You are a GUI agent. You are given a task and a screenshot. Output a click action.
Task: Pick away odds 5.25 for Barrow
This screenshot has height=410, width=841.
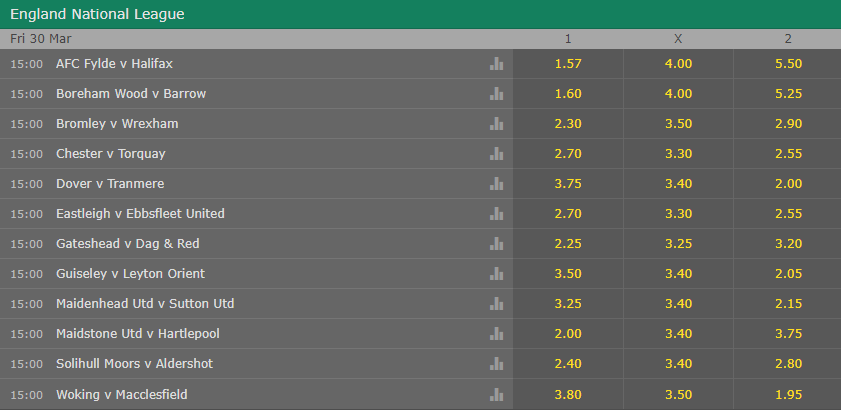(x=787, y=94)
